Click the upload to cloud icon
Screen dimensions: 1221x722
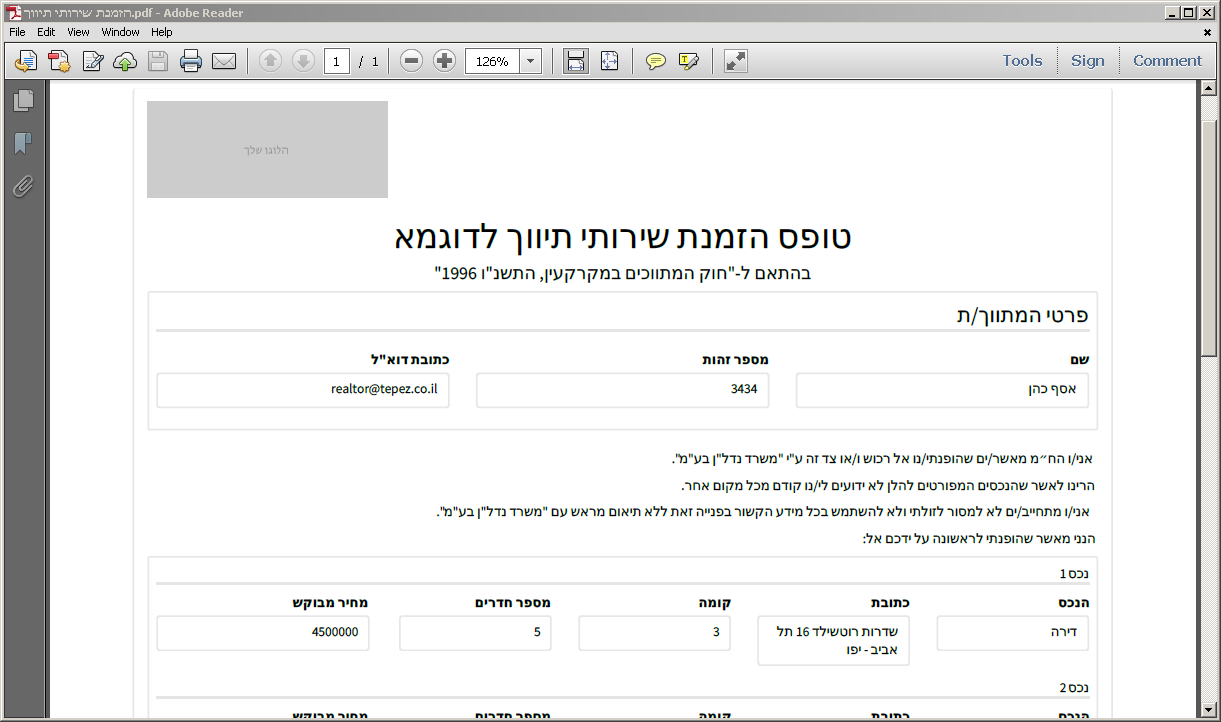coord(125,61)
